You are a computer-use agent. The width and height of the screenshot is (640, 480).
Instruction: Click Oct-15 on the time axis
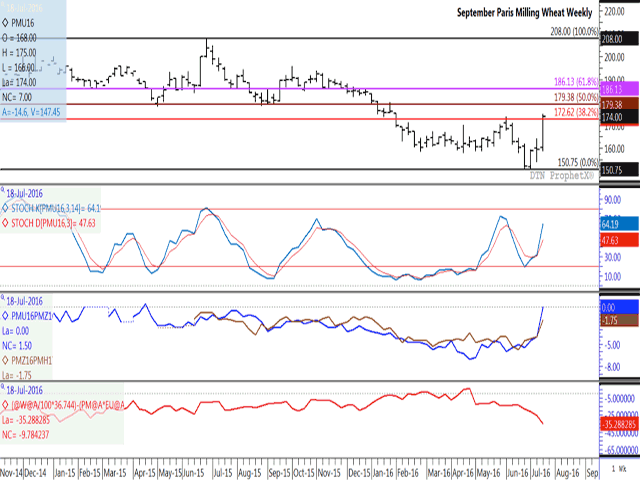[304, 473]
